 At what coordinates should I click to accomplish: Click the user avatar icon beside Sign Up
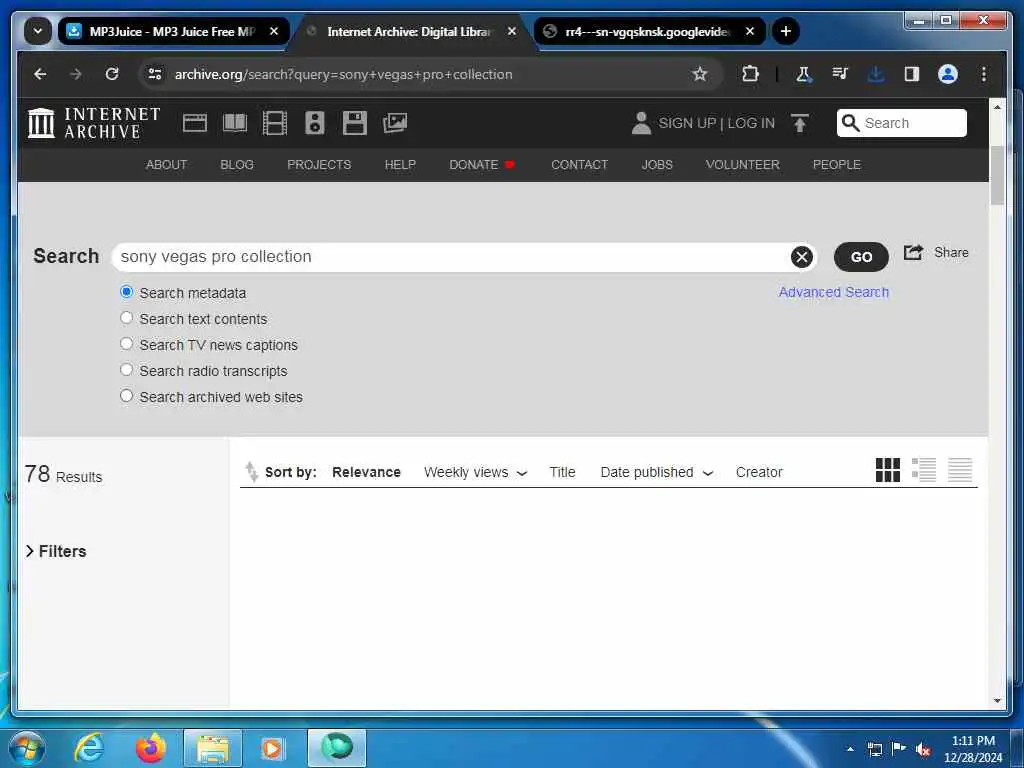tap(641, 123)
